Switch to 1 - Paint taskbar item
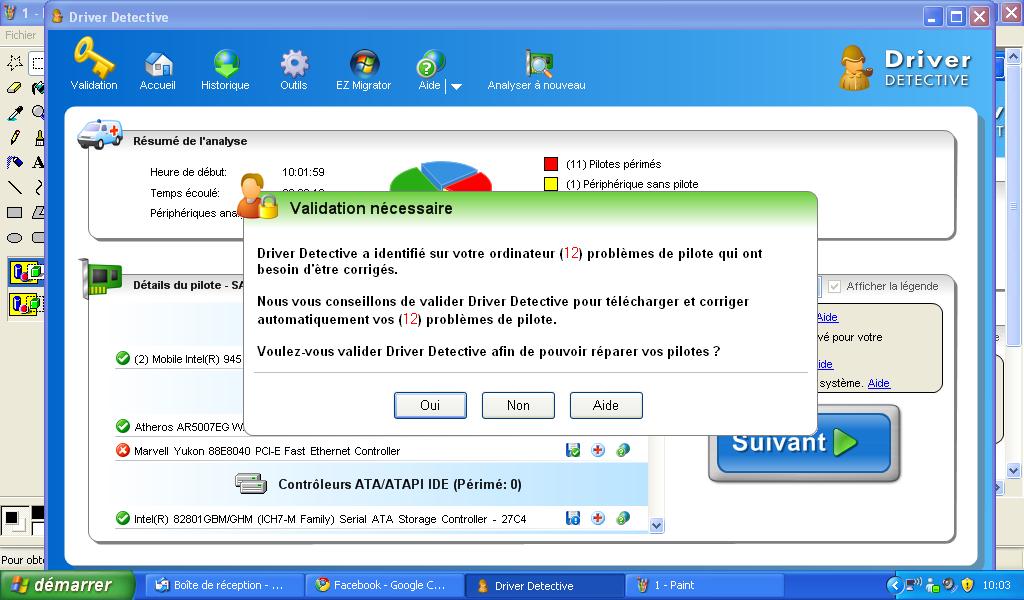 [705, 585]
